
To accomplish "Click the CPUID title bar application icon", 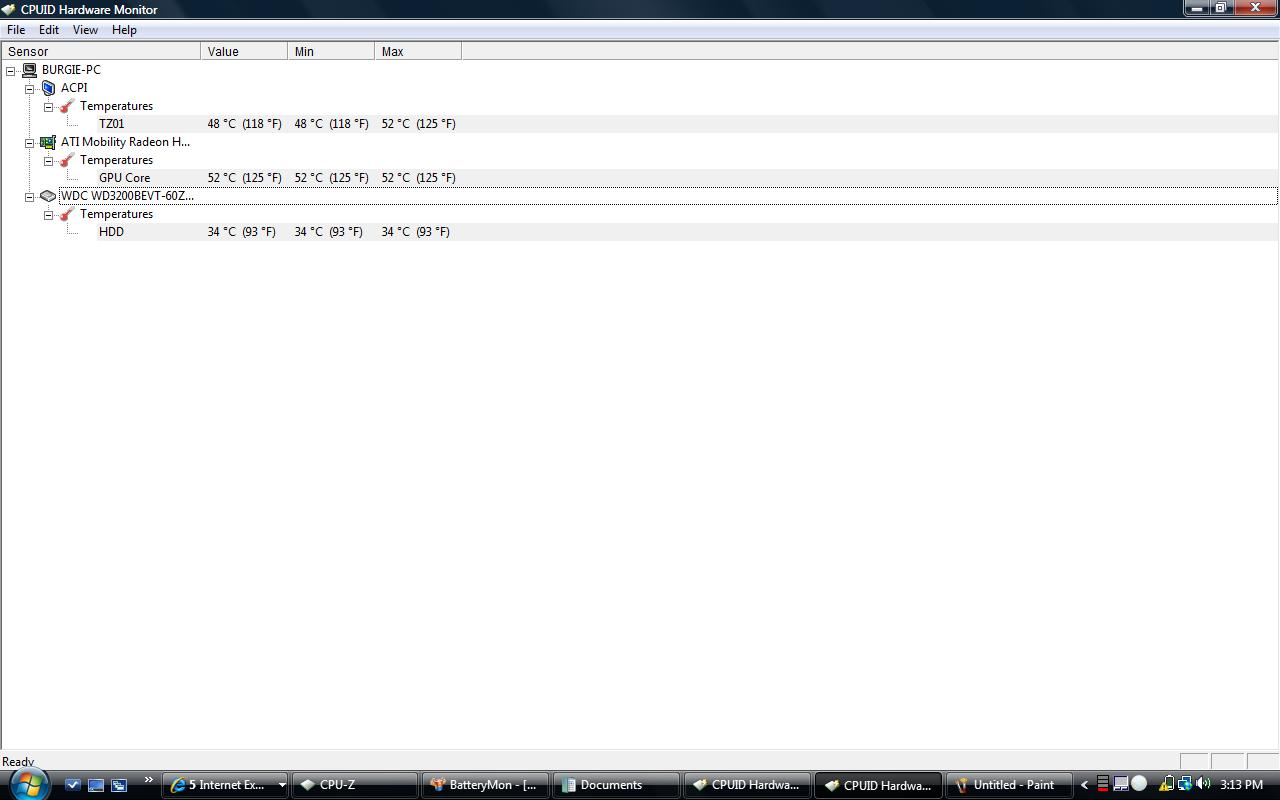I will click(9, 9).
